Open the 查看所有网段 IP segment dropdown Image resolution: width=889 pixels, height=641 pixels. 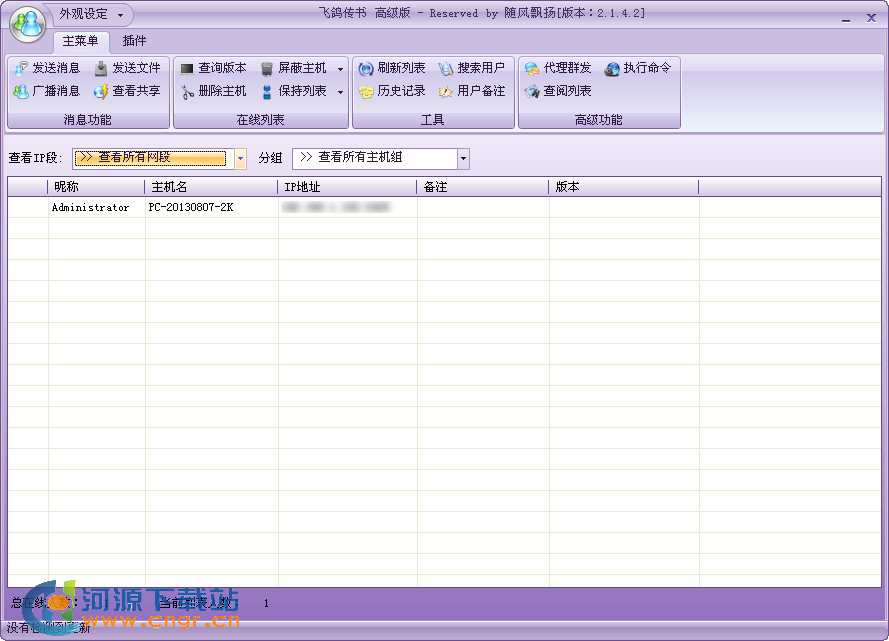[x=239, y=158]
